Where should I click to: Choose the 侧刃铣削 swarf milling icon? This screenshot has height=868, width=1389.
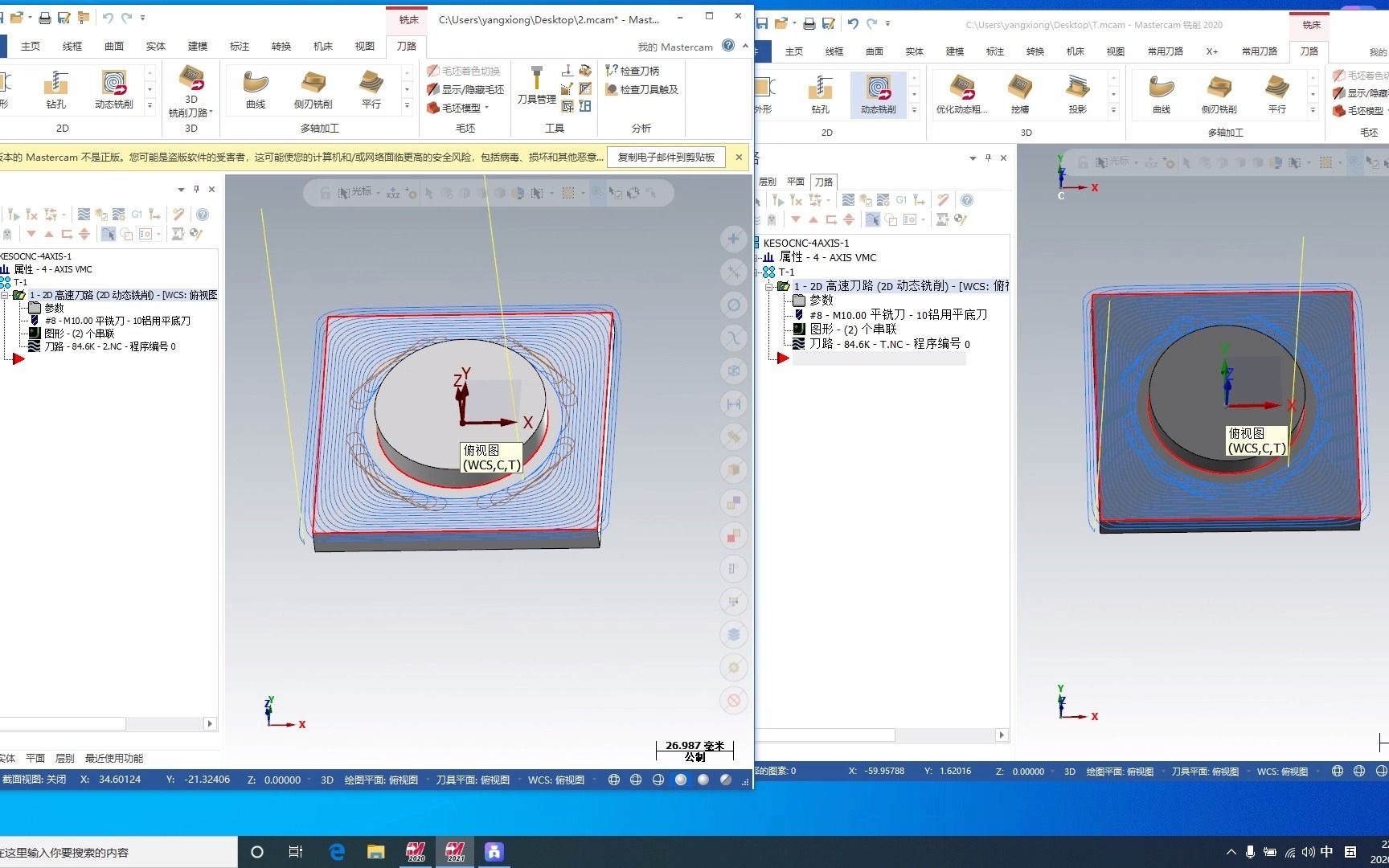click(x=313, y=88)
